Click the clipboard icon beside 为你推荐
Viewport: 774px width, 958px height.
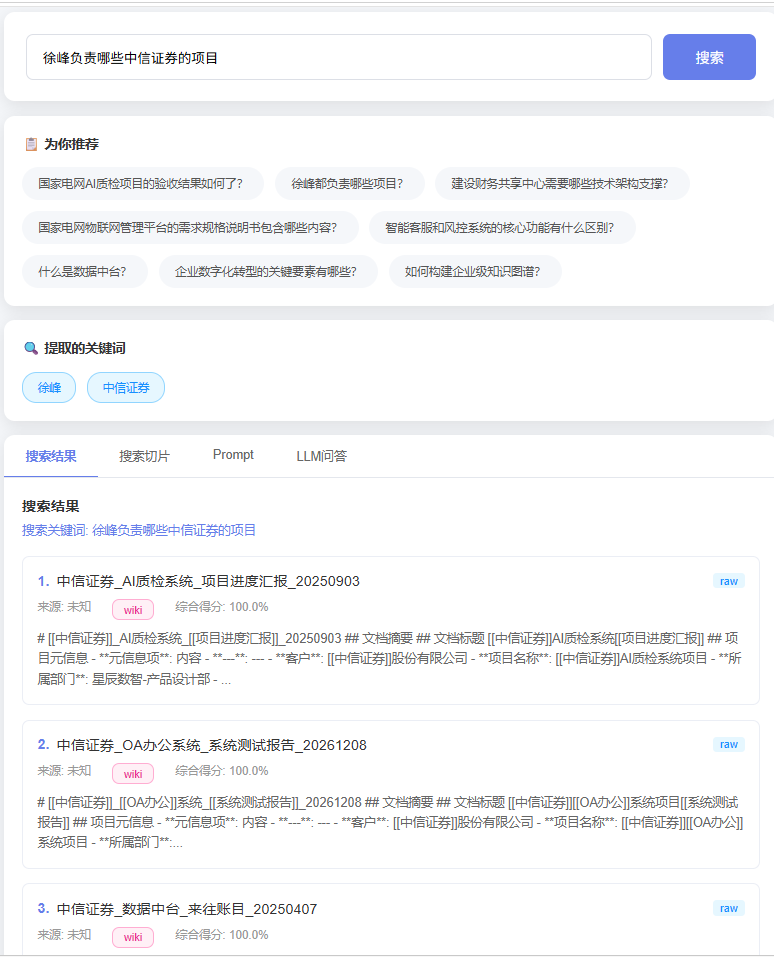tap(31, 144)
